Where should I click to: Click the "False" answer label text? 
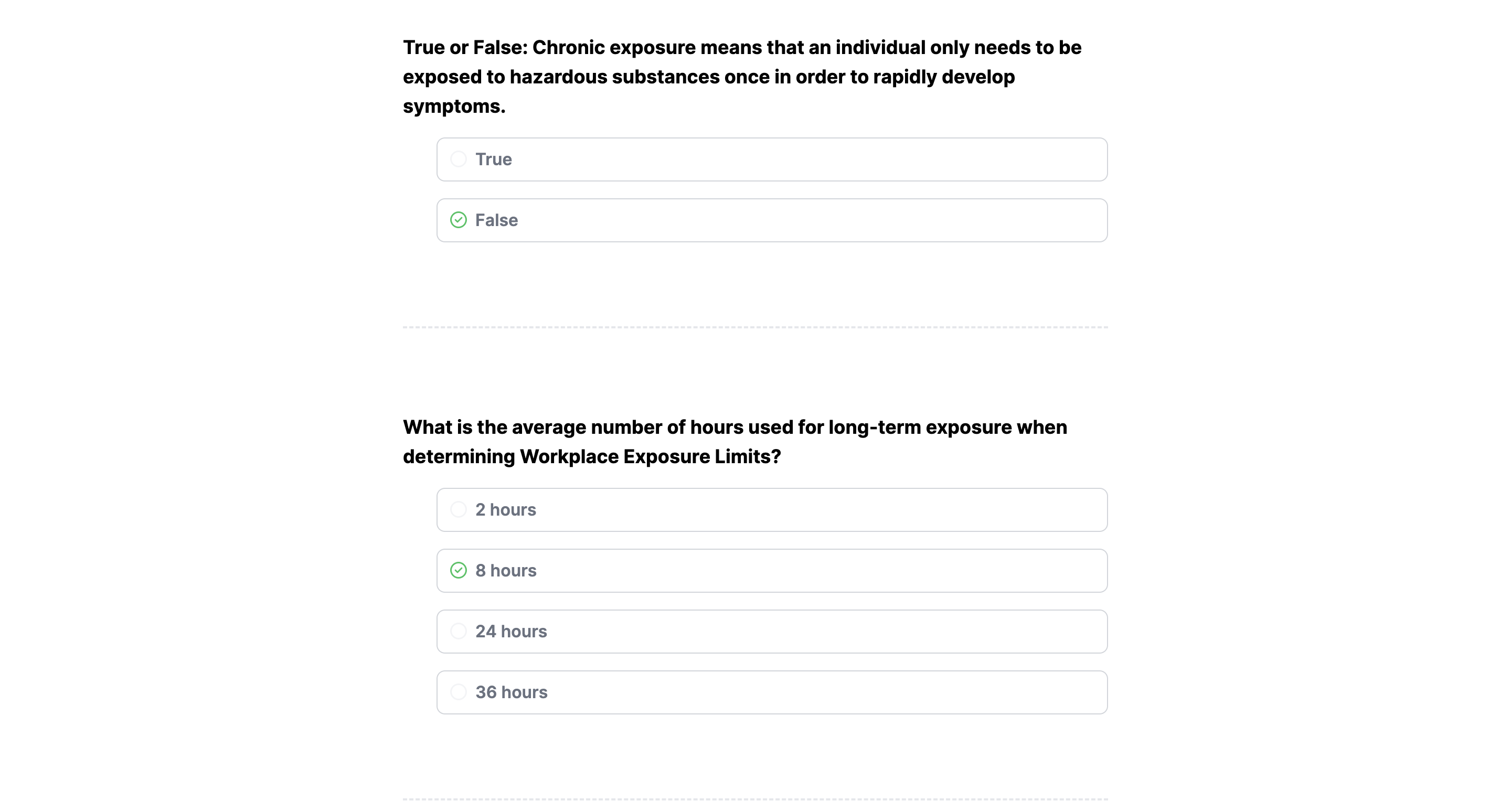pyautogui.click(x=496, y=220)
